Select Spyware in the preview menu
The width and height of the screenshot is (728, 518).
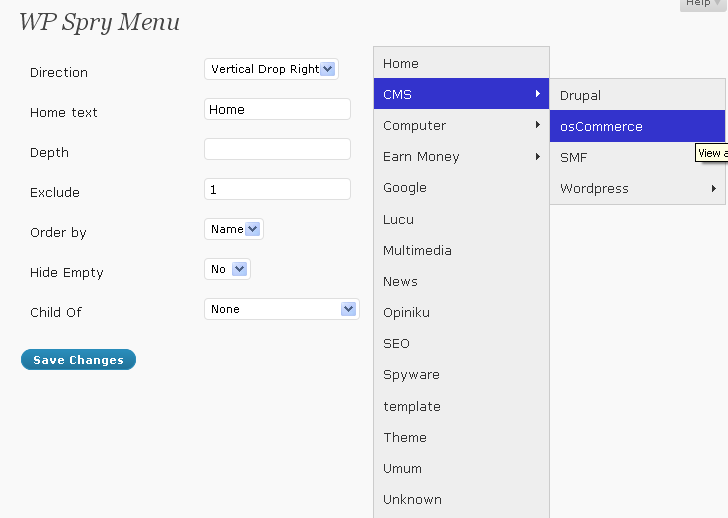coord(461,375)
